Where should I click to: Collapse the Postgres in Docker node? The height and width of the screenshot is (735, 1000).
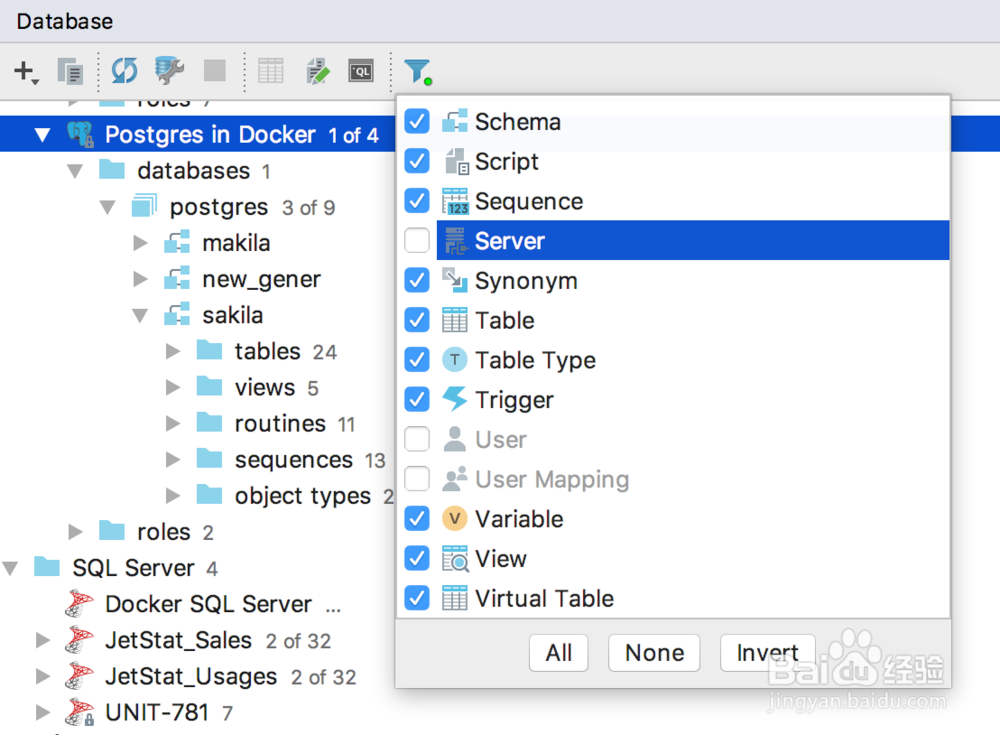click(x=42, y=135)
